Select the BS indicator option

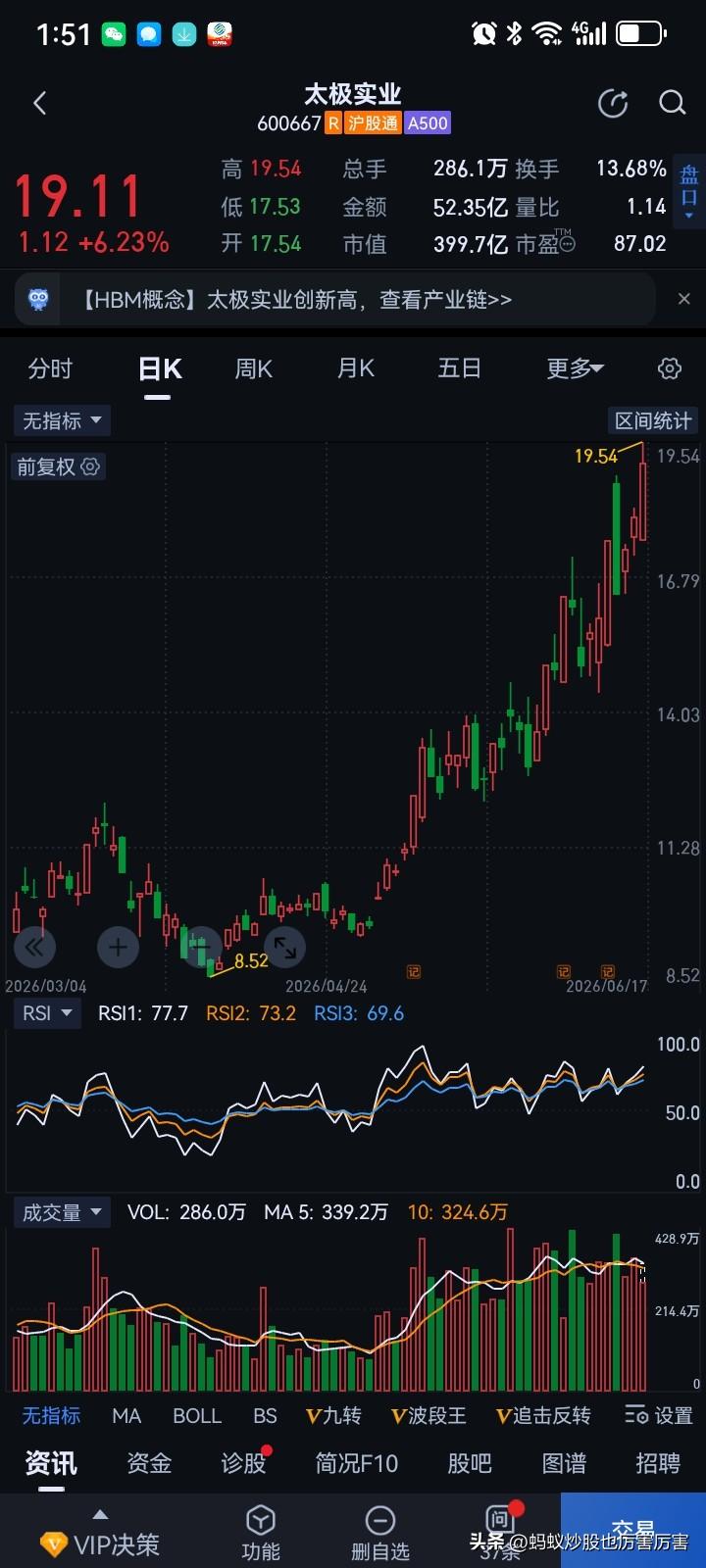(x=265, y=1415)
